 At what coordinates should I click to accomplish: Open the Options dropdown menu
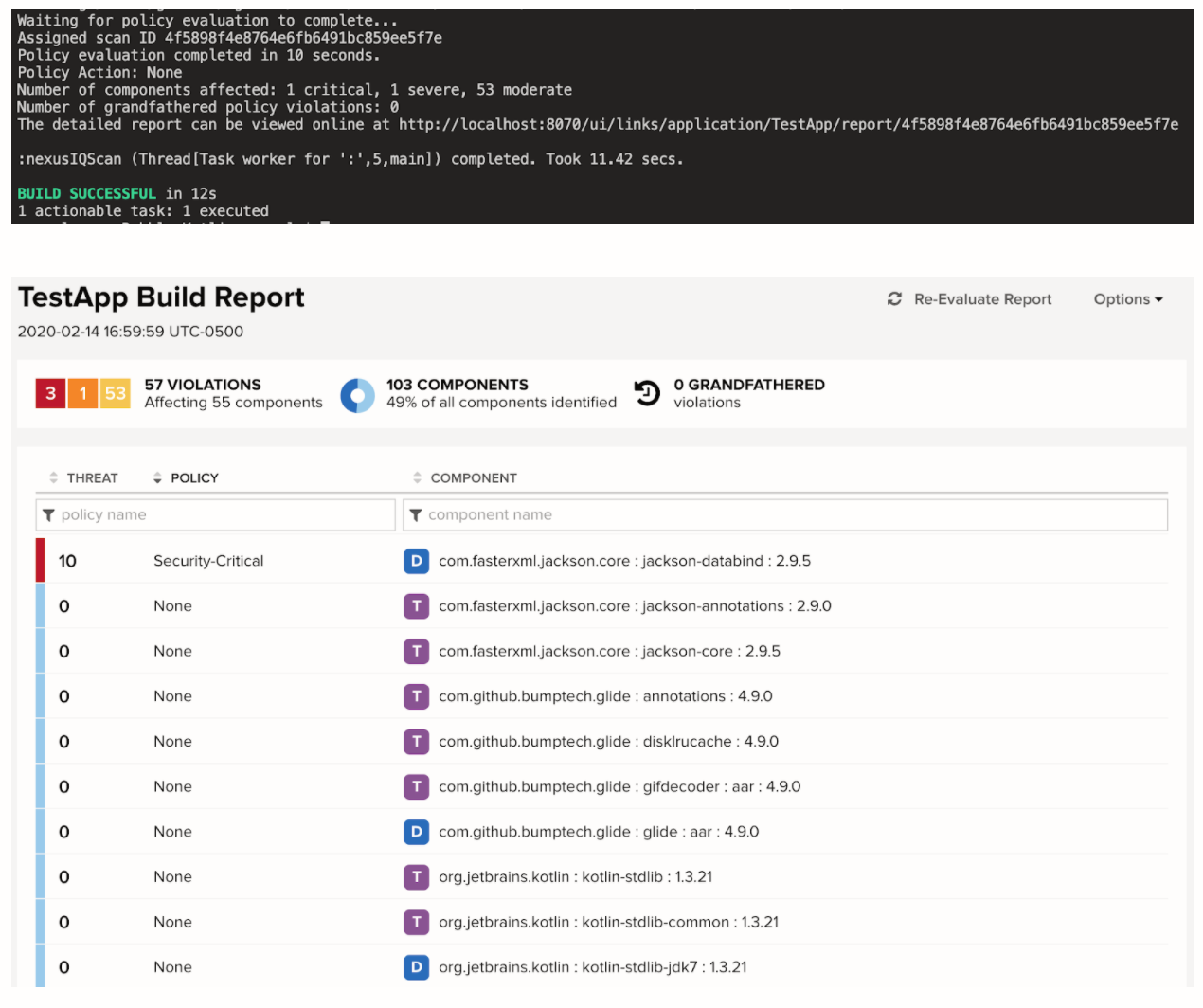pos(1127,299)
